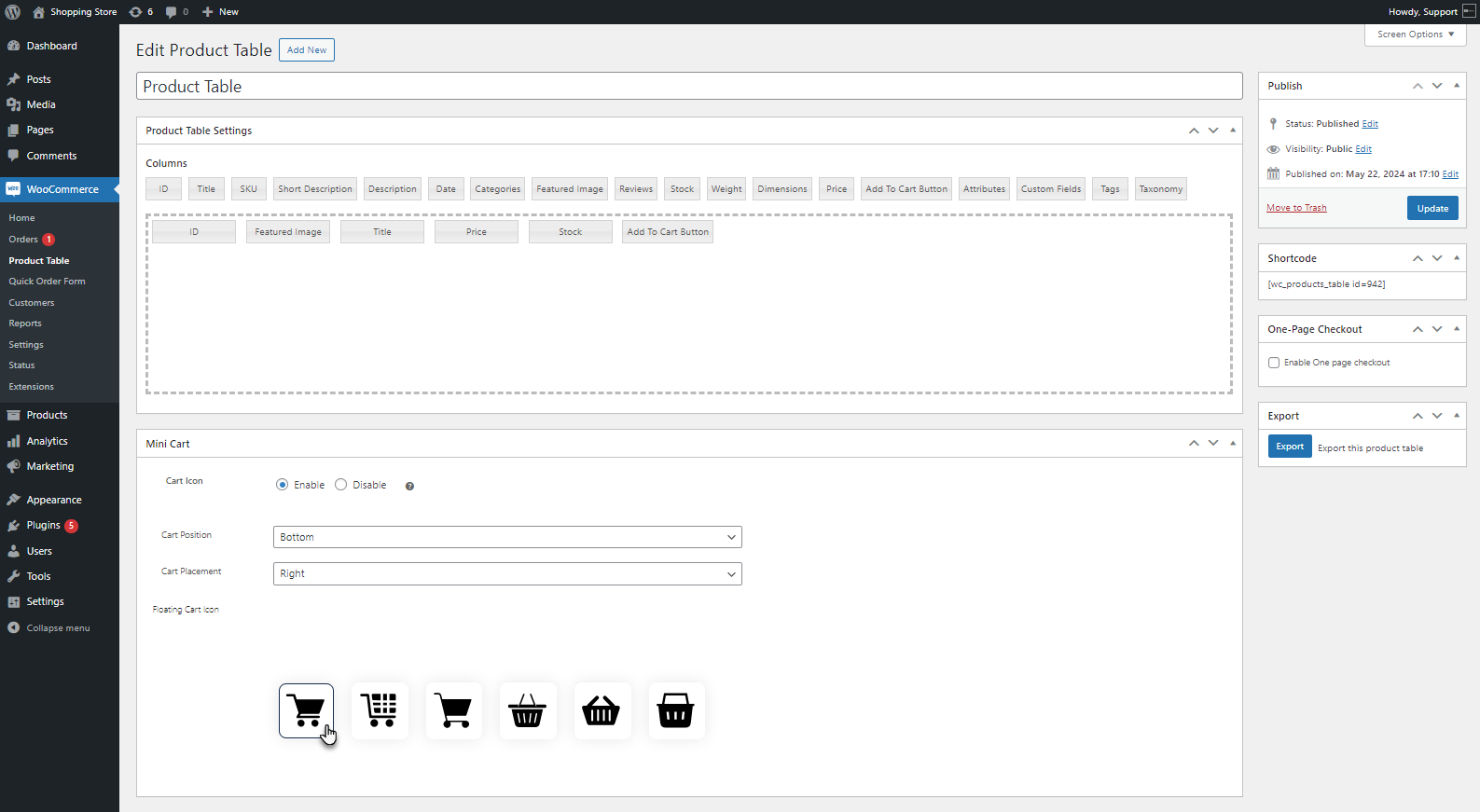Click the Short Description column button
The image size is (1480, 812).
(x=315, y=189)
